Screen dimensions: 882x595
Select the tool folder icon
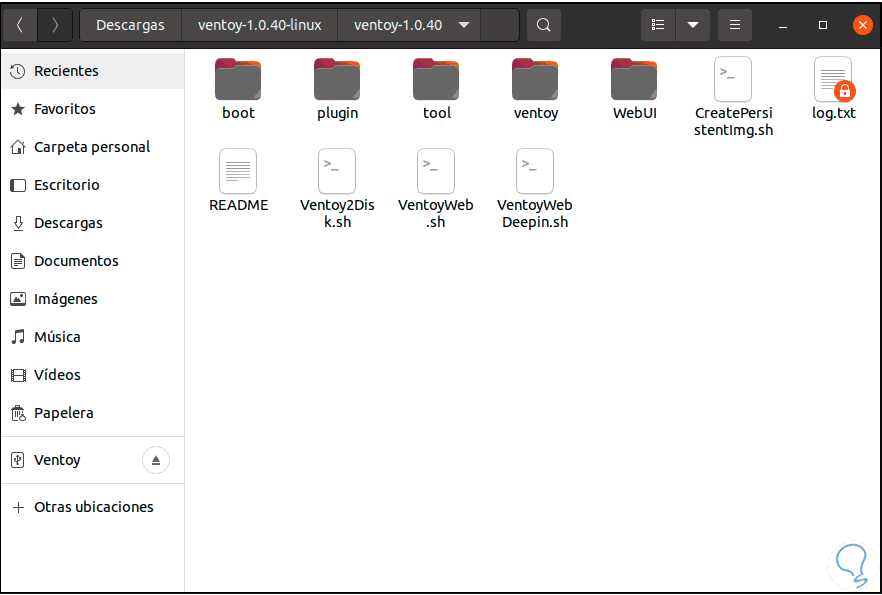click(x=436, y=79)
